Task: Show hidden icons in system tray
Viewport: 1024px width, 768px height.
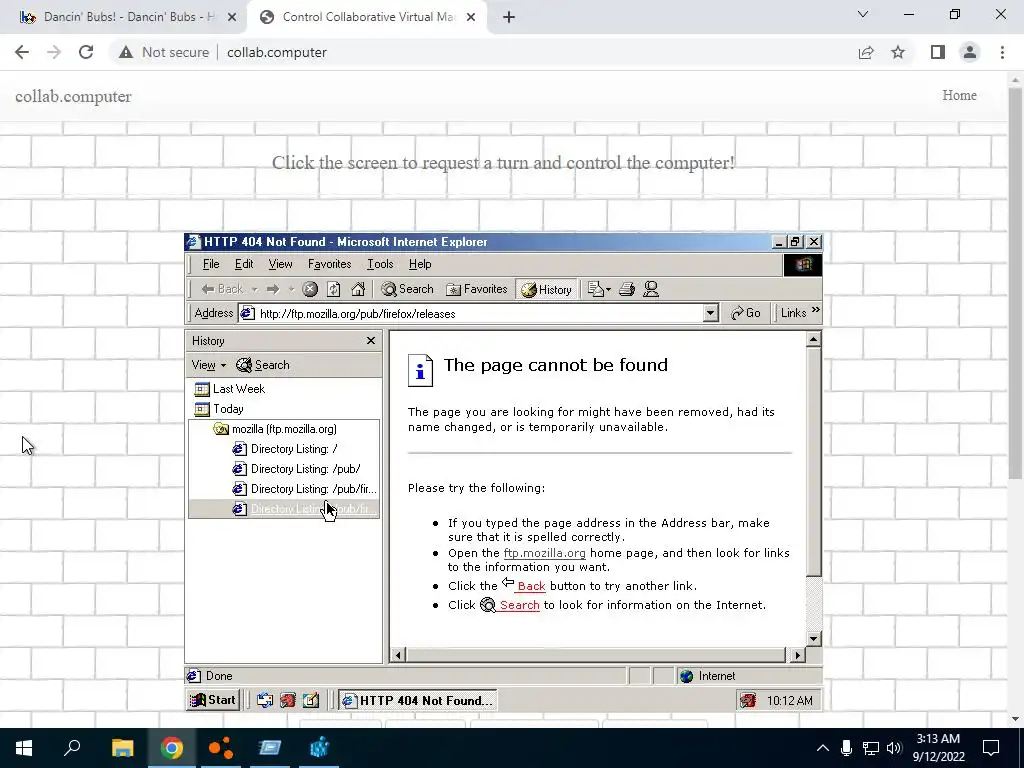Action: pos(823,748)
